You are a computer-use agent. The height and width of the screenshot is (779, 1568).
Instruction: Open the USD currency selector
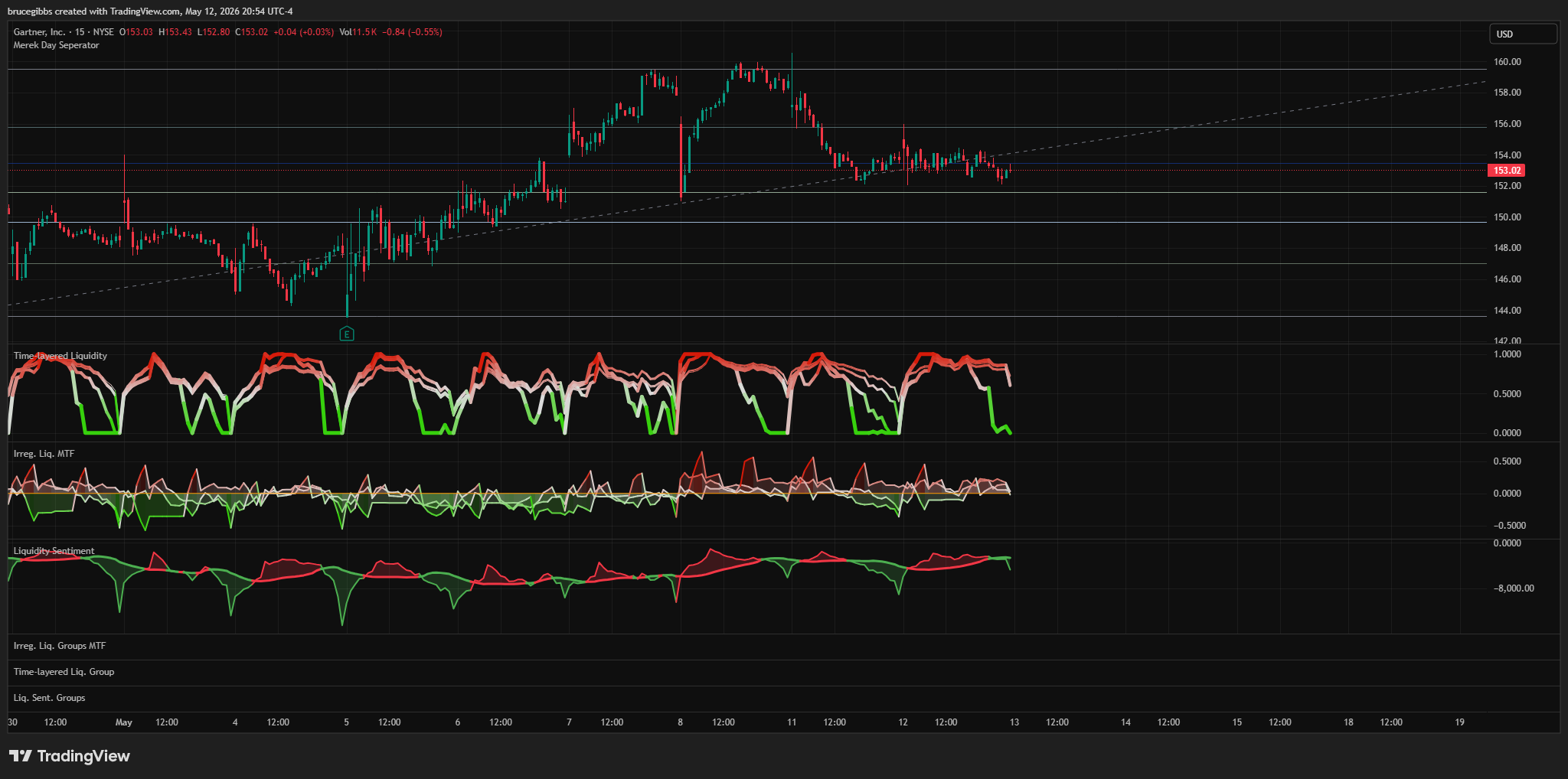click(1523, 34)
